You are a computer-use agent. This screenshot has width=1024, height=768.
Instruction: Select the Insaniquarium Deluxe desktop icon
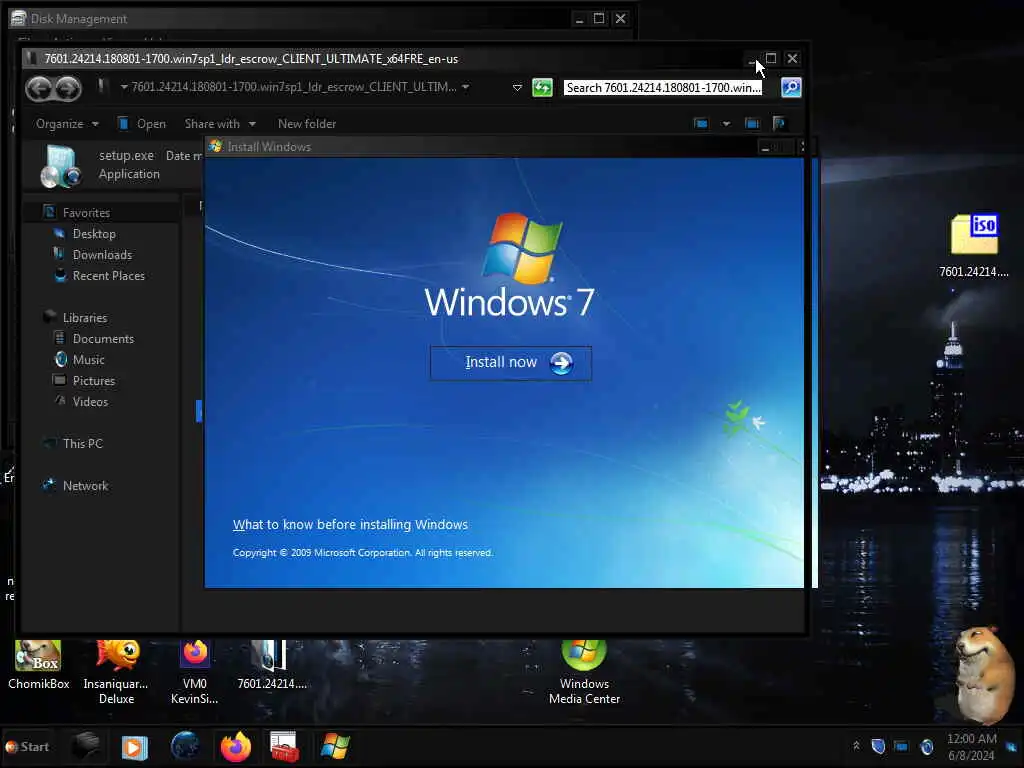pyautogui.click(x=116, y=673)
